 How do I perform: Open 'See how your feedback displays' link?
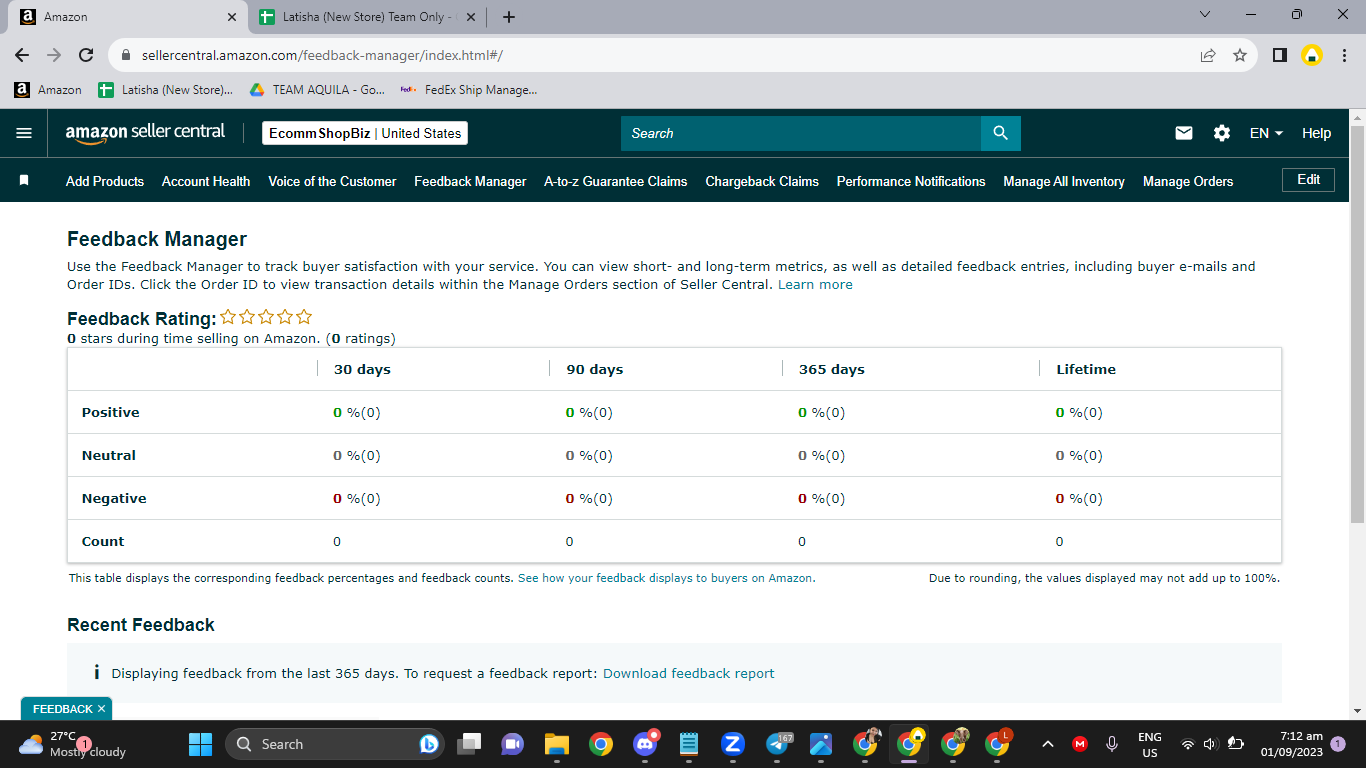pos(666,578)
